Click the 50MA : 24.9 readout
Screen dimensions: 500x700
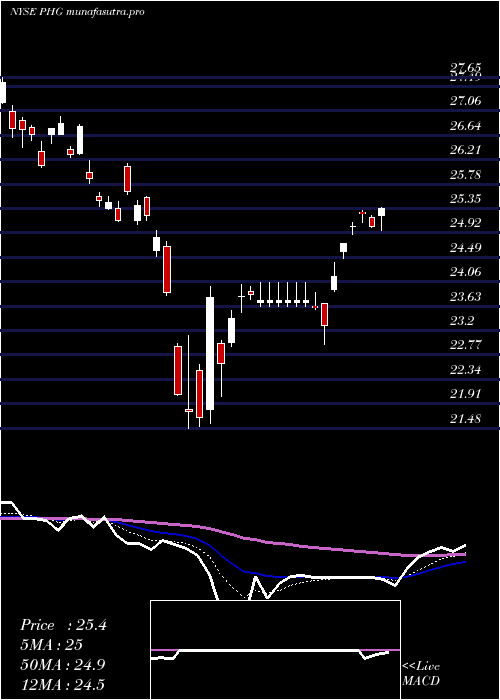tap(63, 665)
